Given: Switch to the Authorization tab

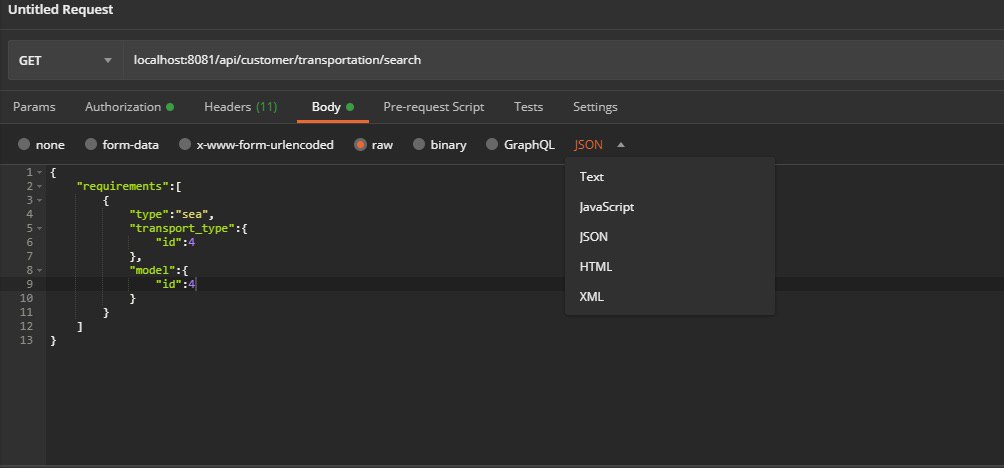Looking at the screenshot, I should (129, 107).
